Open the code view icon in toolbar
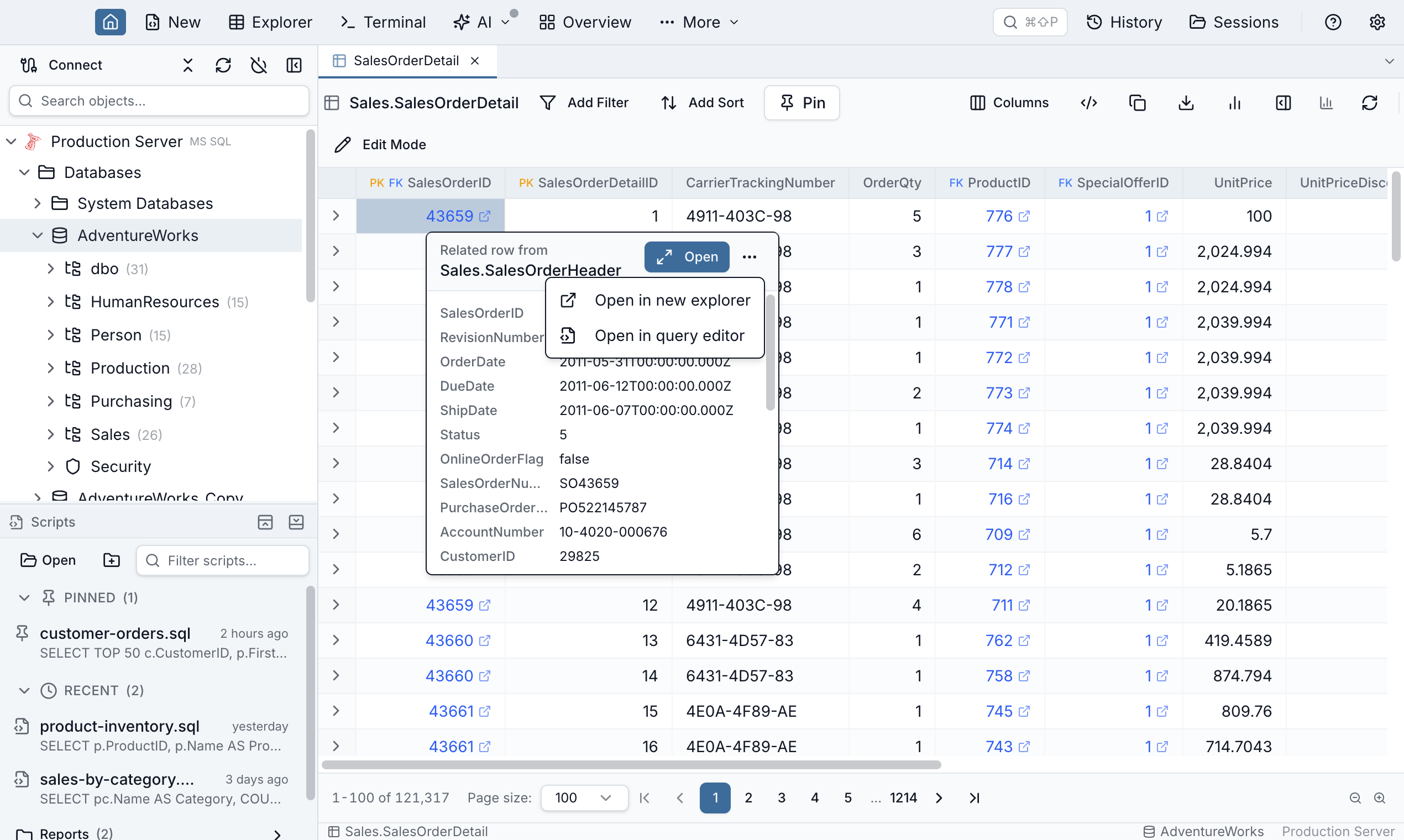The width and height of the screenshot is (1404, 840). 1089,102
